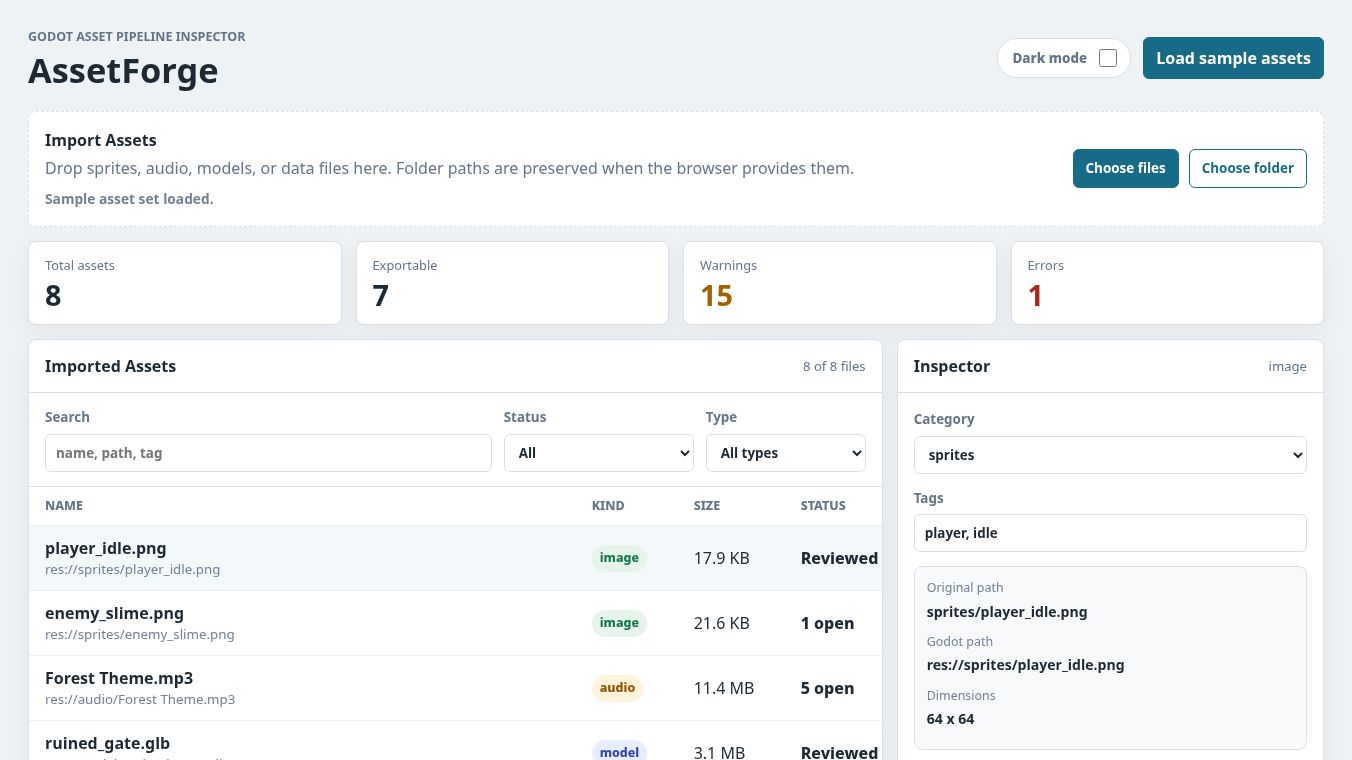Edit the Tags field containing player, idle
1352x760 pixels.
point(1110,533)
